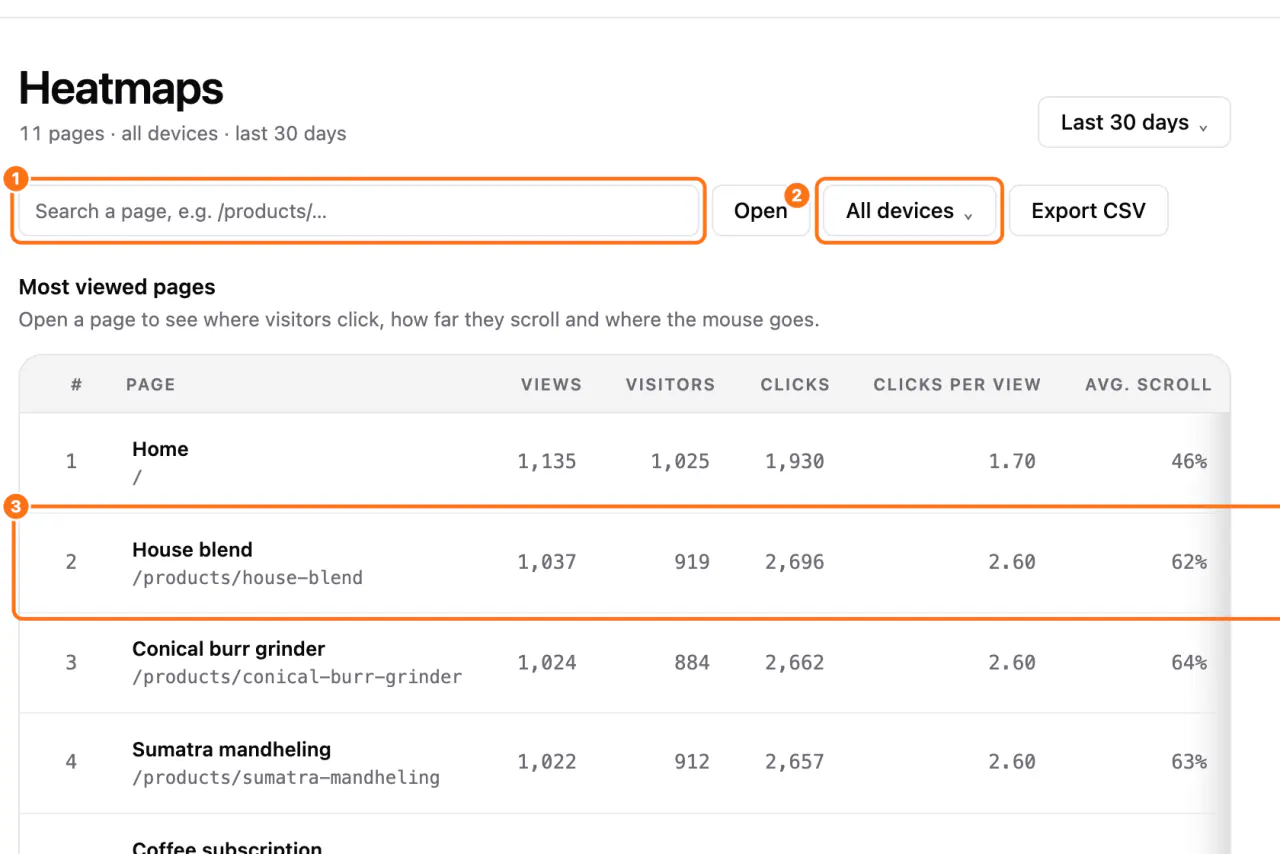The height and width of the screenshot is (854, 1280).
Task: Click the "Most viewed pages" section heading
Action: (117, 287)
